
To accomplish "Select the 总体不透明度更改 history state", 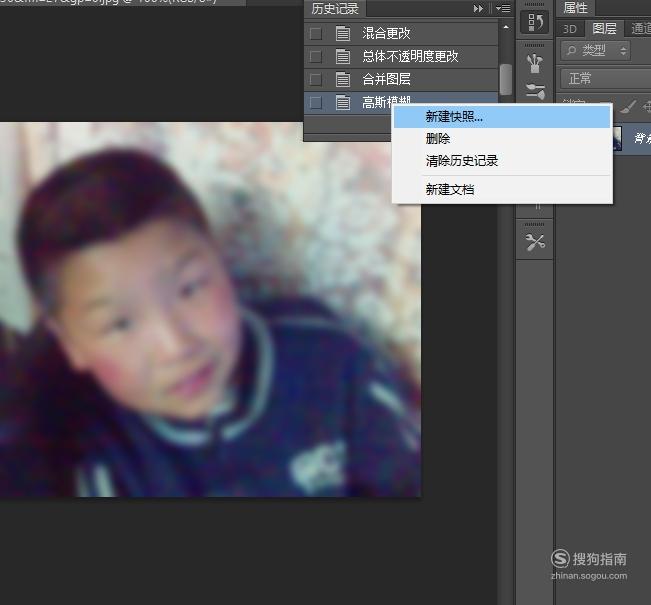I will 401,56.
